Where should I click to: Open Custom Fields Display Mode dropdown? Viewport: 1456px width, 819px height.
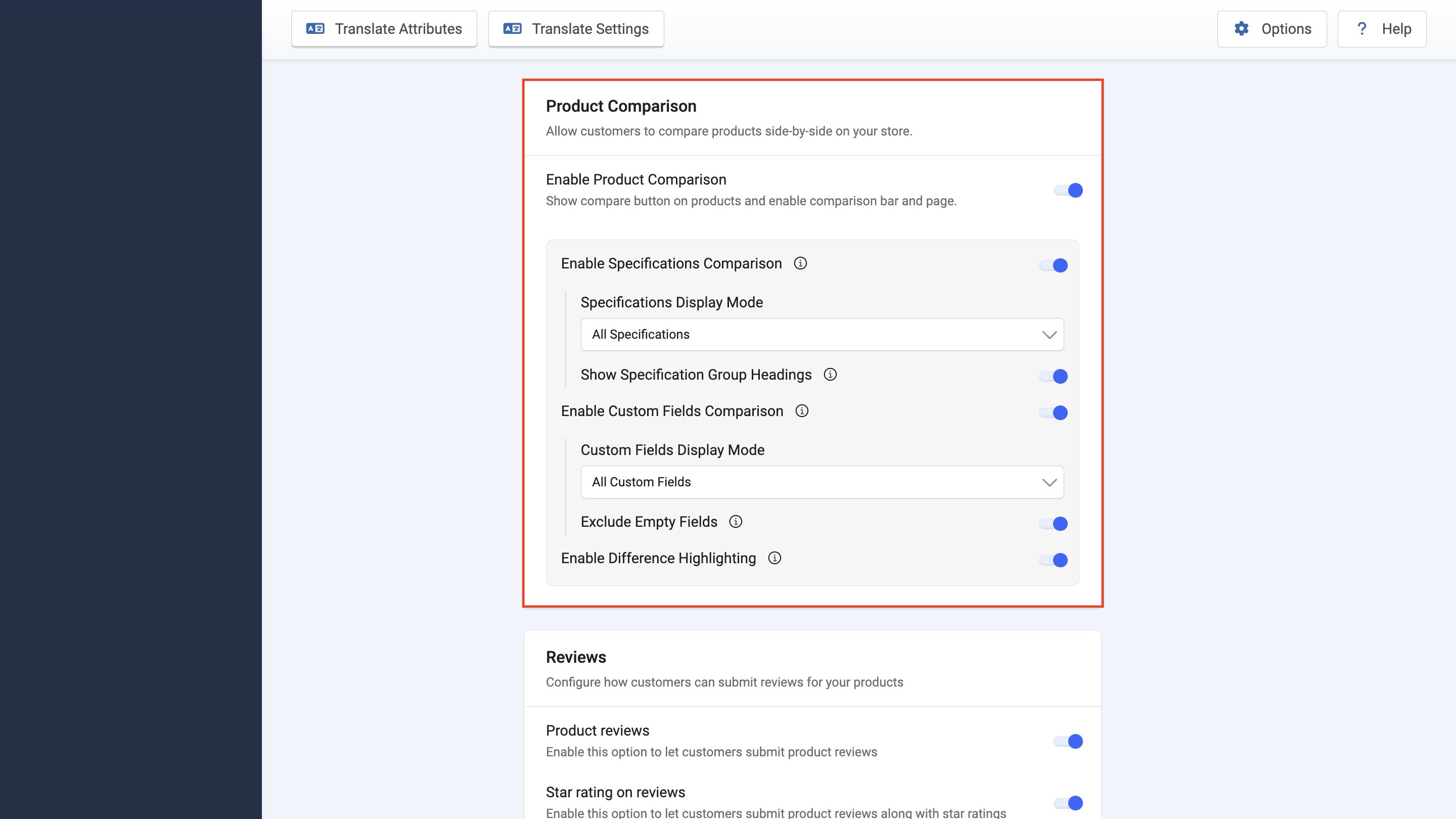click(823, 482)
